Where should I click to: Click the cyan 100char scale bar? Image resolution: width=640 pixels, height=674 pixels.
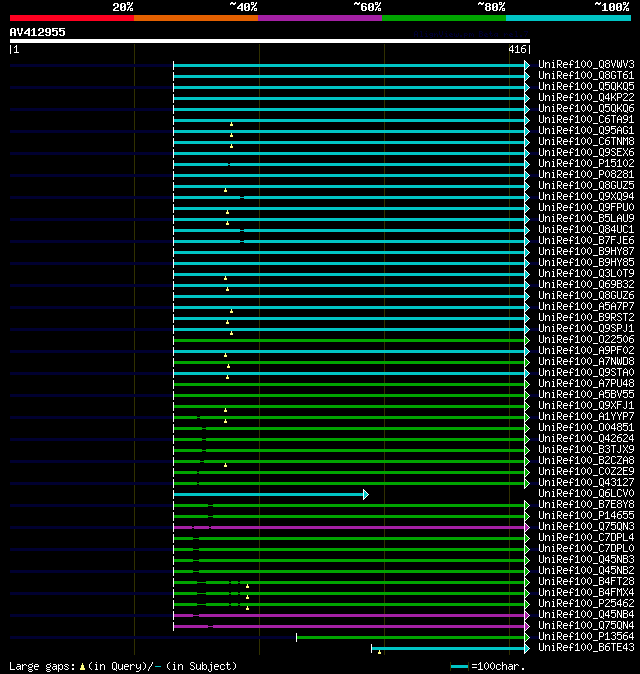point(459,667)
